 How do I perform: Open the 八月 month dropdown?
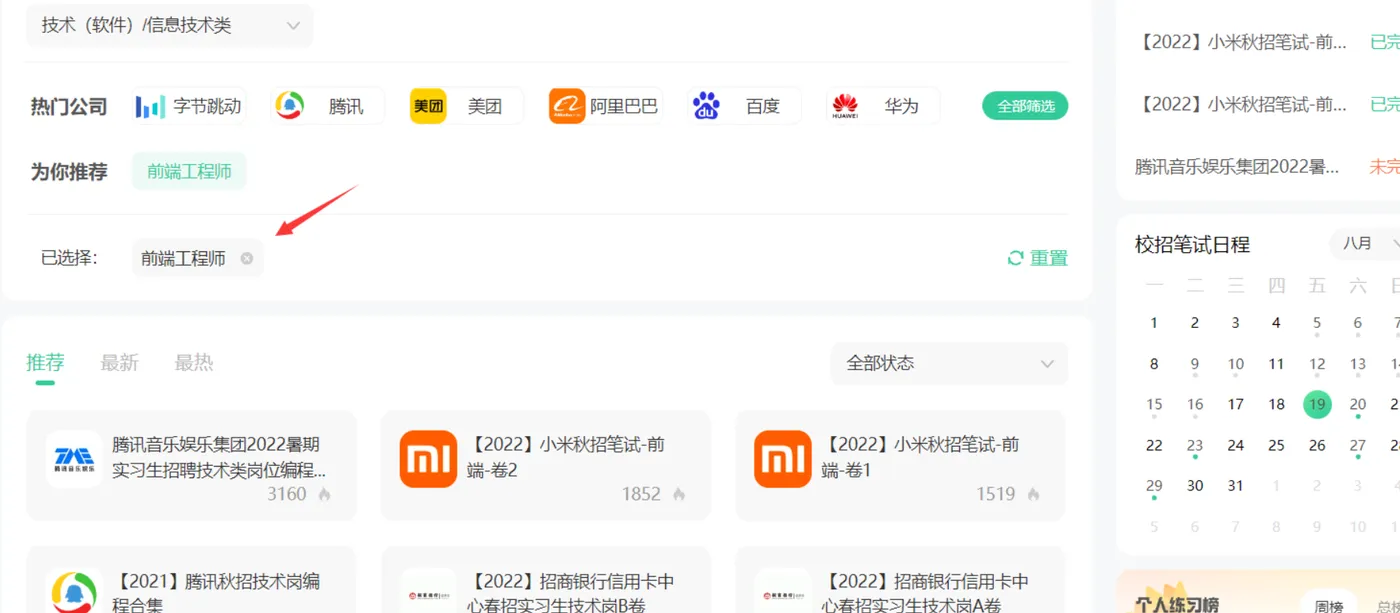pos(1365,244)
